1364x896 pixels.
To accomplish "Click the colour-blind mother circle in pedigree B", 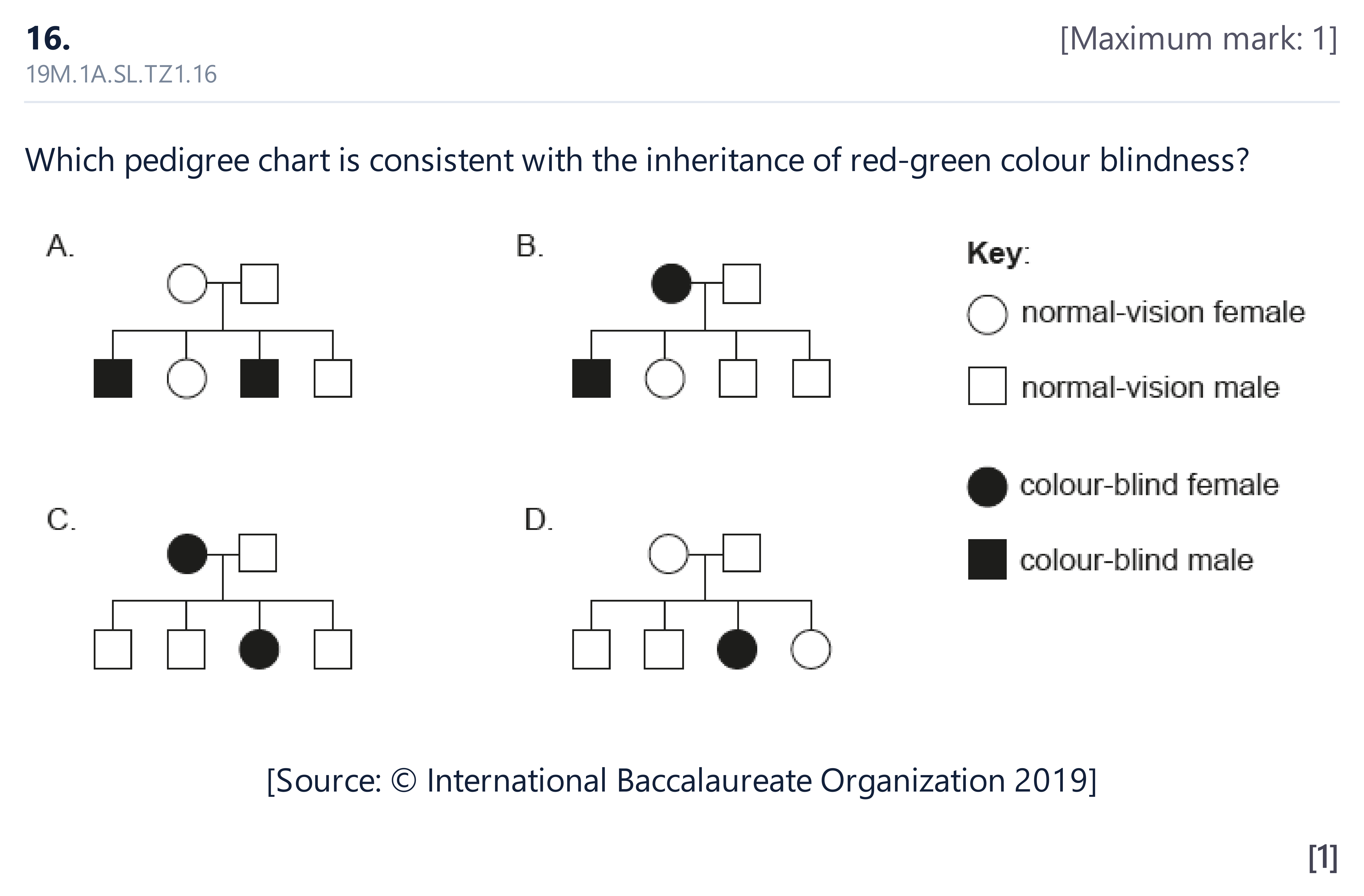I will pyautogui.click(x=672, y=284).
